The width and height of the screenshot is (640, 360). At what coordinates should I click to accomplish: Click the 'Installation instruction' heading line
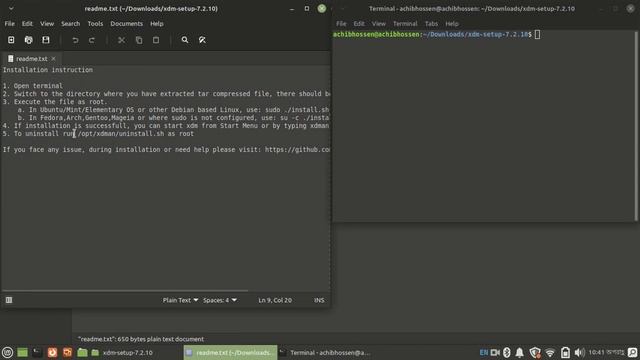pyautogui.click(x=48, y=70)
